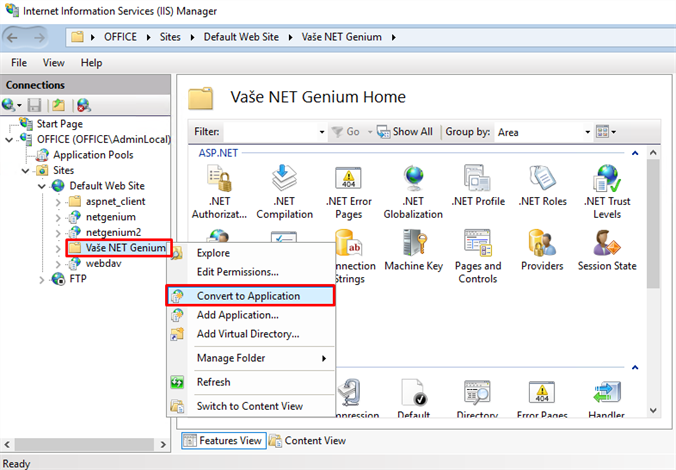
Task: Click Sites in the breadcrumb path
Action: click(170, 37)
